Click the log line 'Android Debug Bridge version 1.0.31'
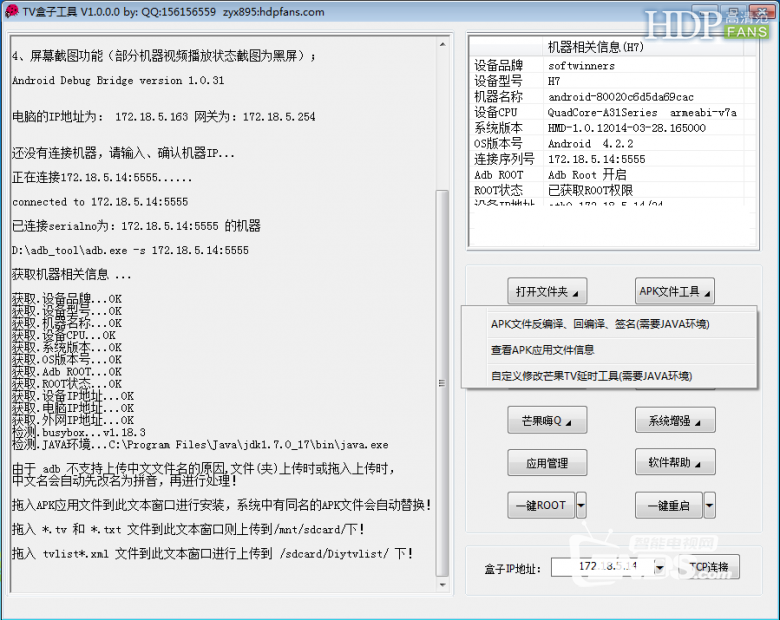 tap(118, 80)
